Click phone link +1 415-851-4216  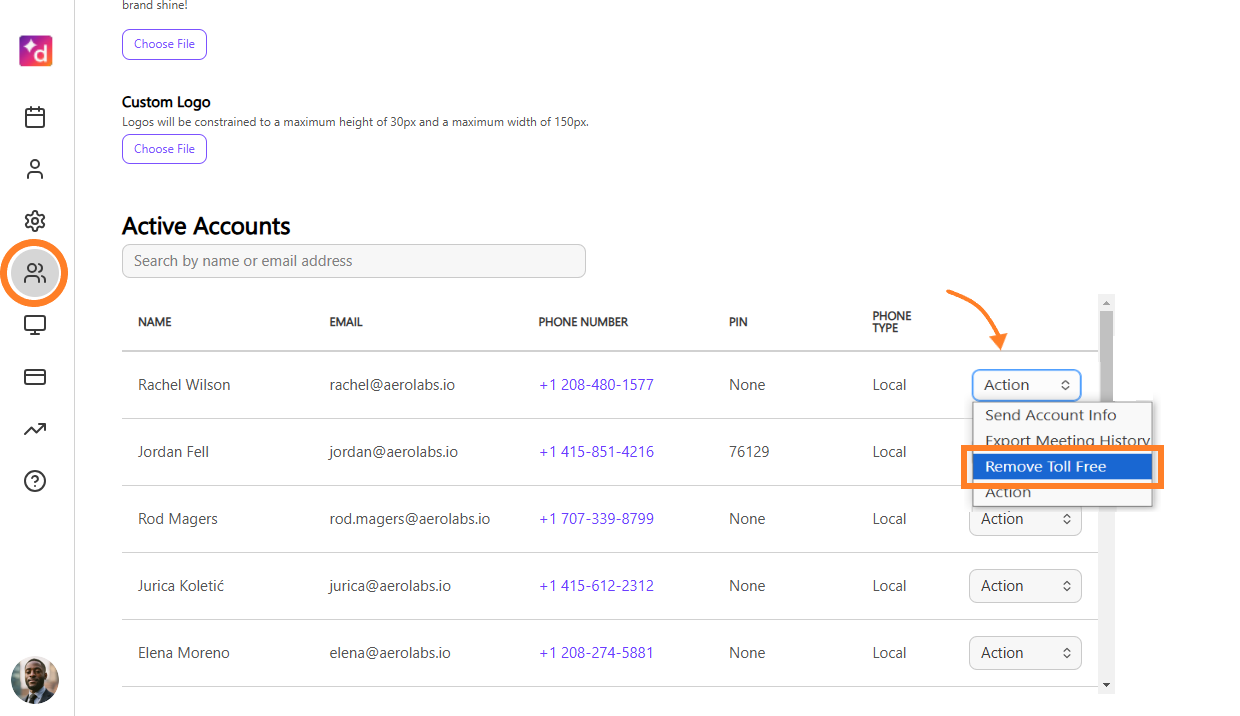click(596, 452)
